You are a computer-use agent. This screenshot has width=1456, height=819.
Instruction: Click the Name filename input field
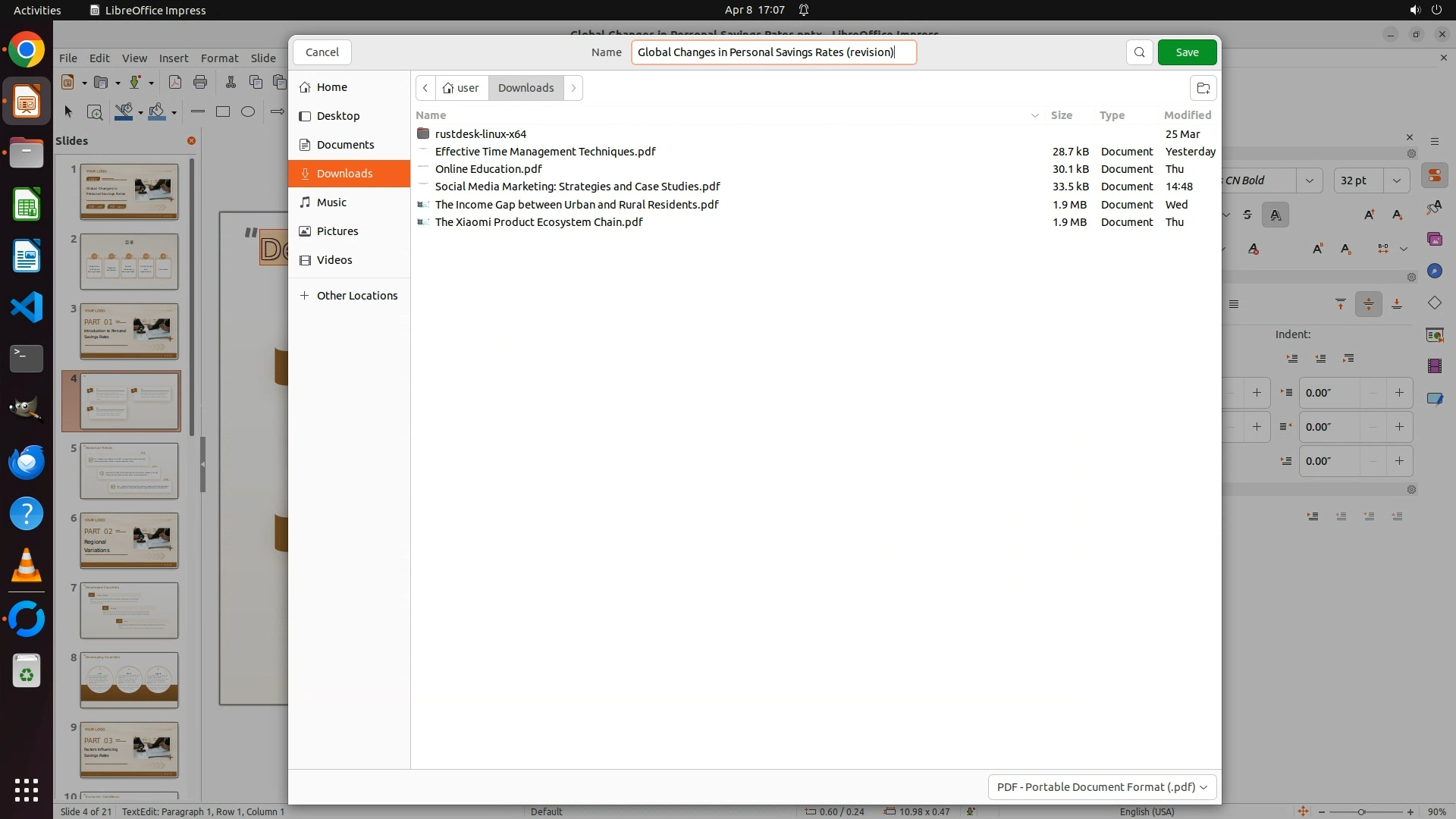click(x=773, y=52)
